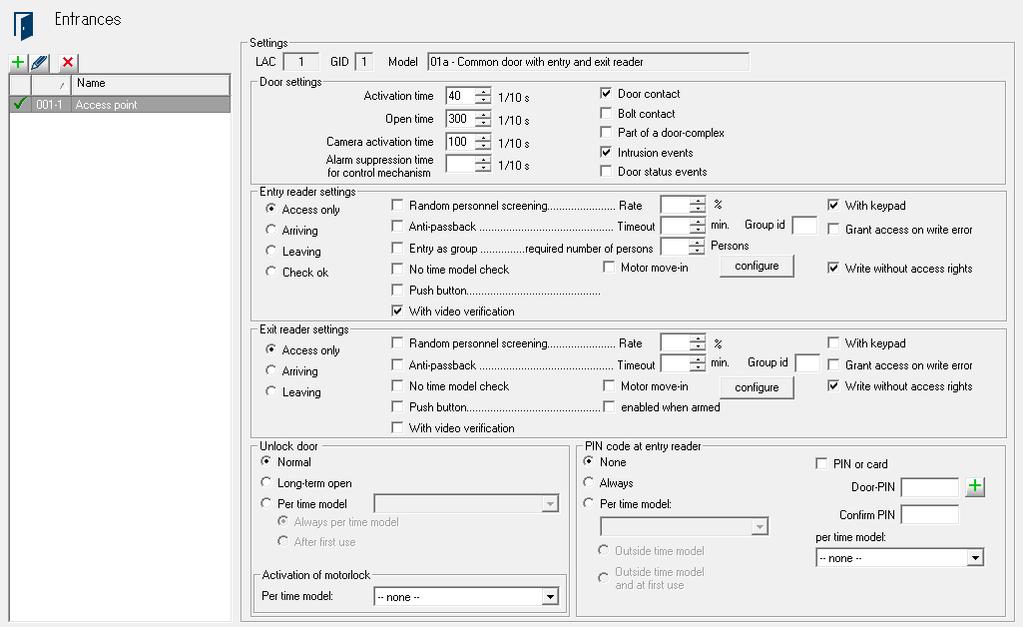Toggle Door contact checkbox

point(606,93)
